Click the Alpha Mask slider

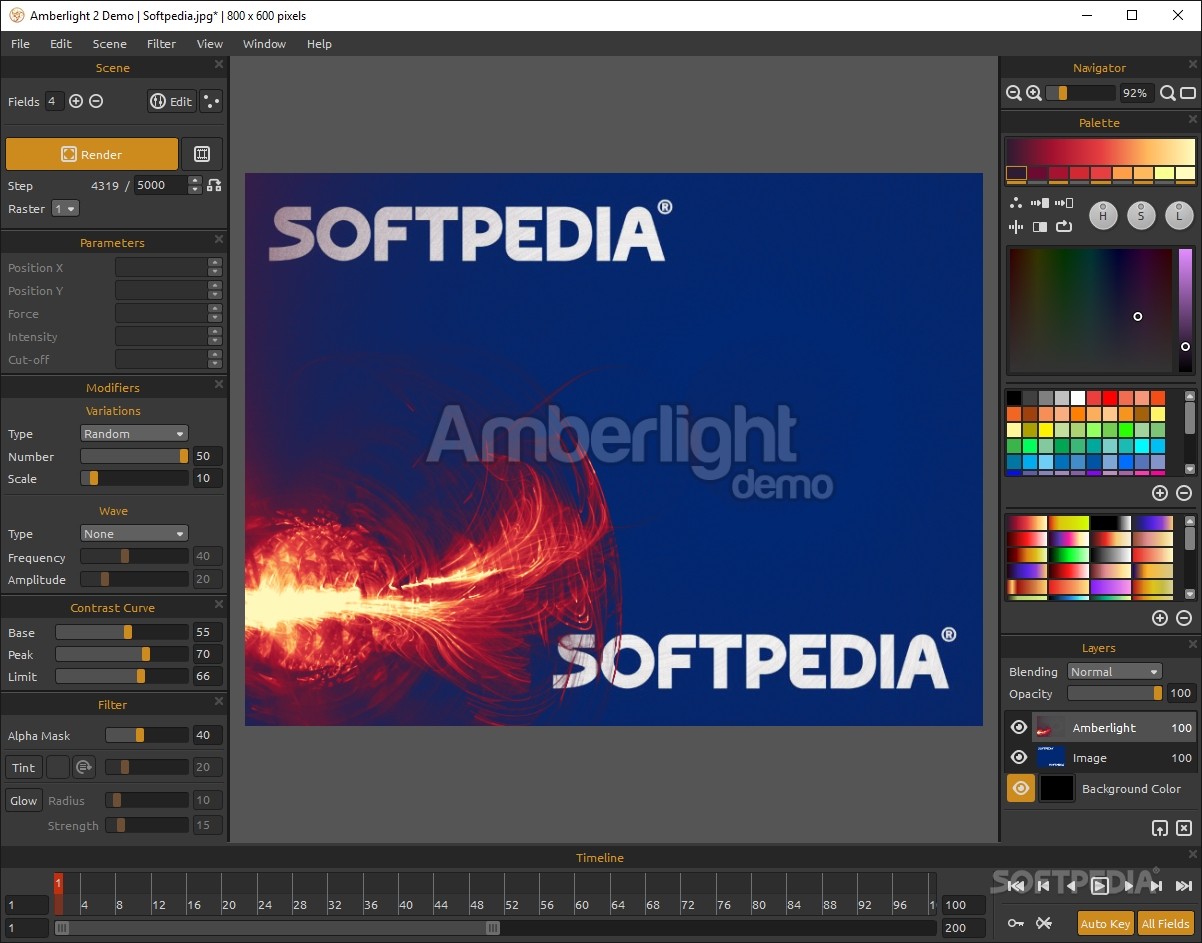[147, 735]
